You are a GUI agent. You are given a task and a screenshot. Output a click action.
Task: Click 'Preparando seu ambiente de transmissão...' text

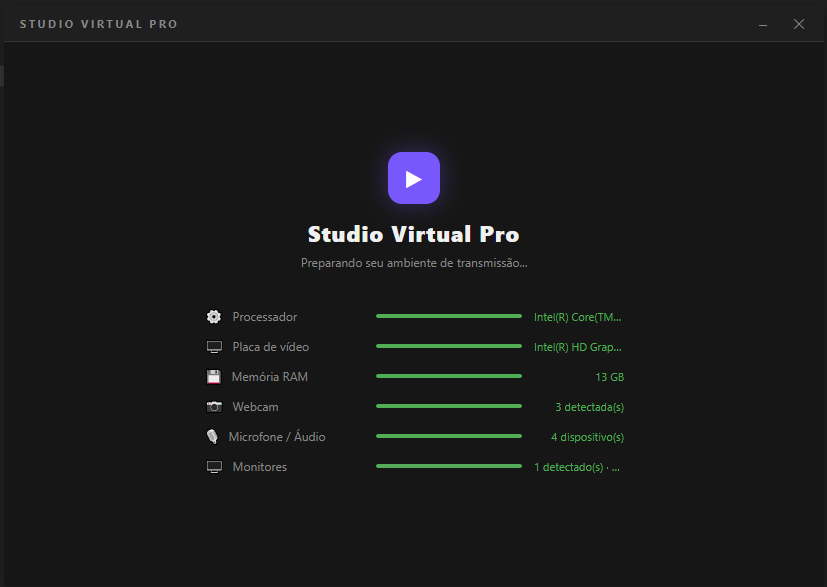tap(414, 263)
